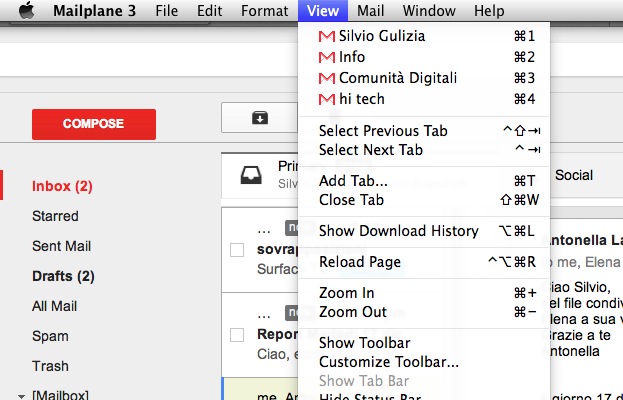Tick checkbox of the sovra... email
This screenshot has height=400, width=623.
[x=237, y=250]
